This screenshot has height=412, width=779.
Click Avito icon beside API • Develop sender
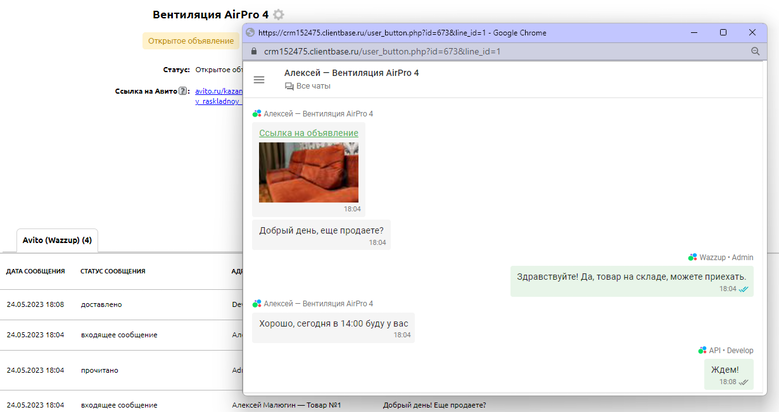coord(703,350)
